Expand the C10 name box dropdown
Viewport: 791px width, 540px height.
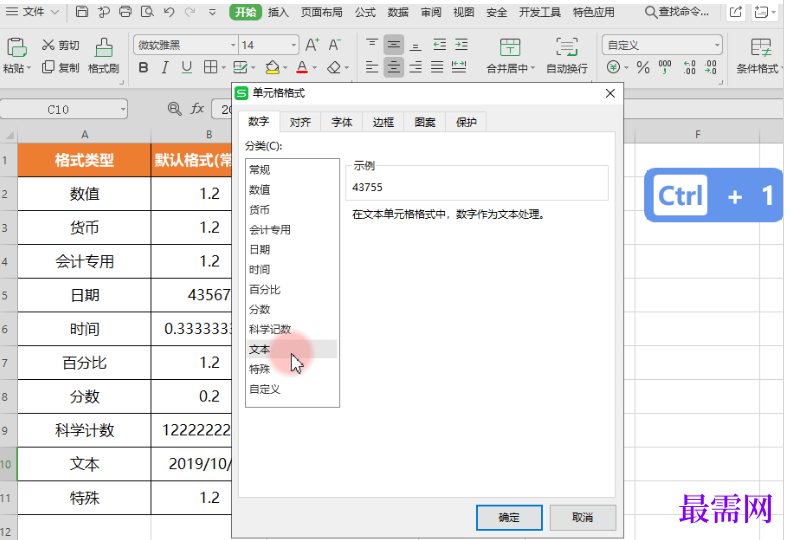click(123, 109)
